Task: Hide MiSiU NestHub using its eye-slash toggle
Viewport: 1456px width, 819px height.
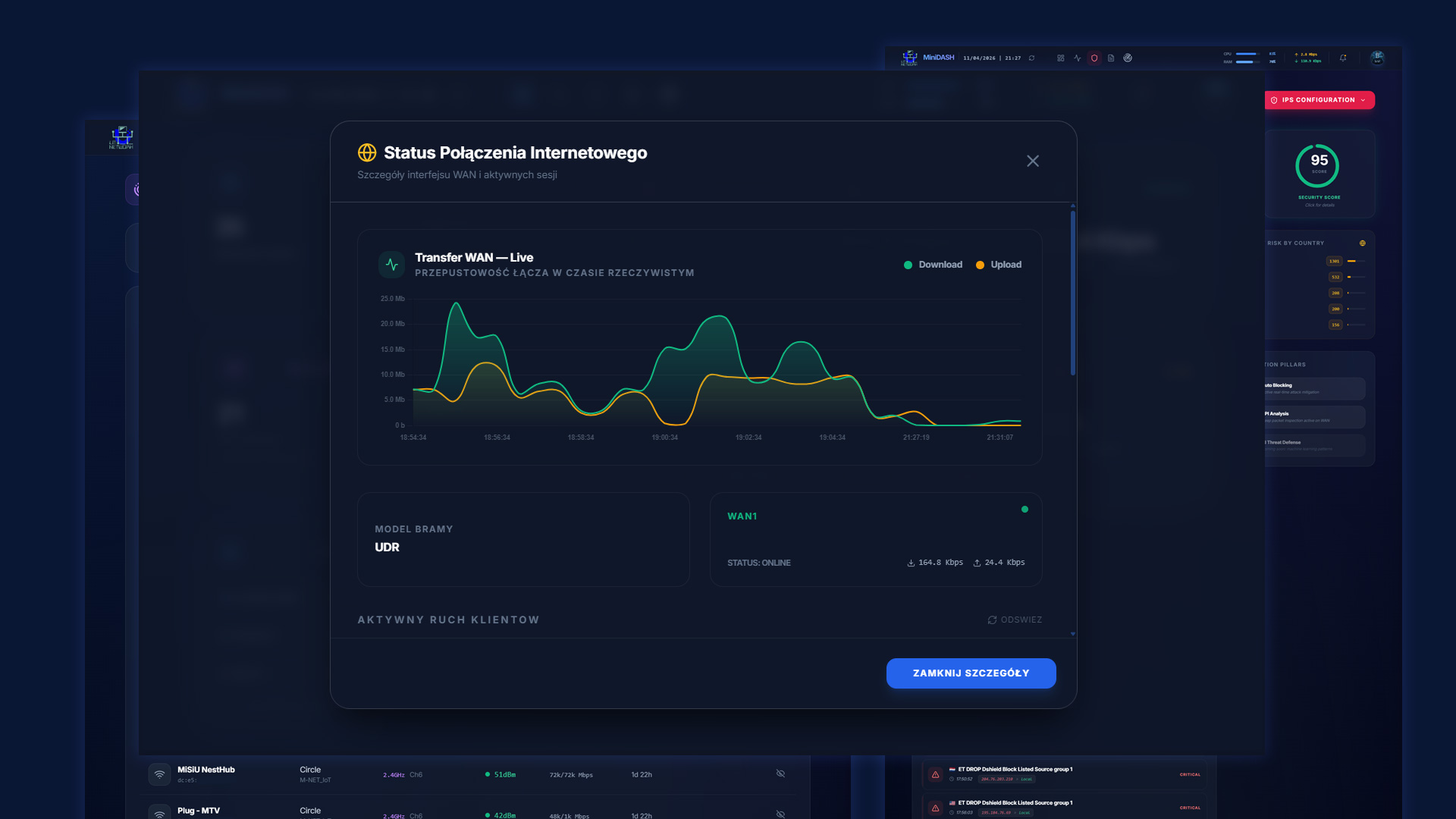Action: point(780,773)
